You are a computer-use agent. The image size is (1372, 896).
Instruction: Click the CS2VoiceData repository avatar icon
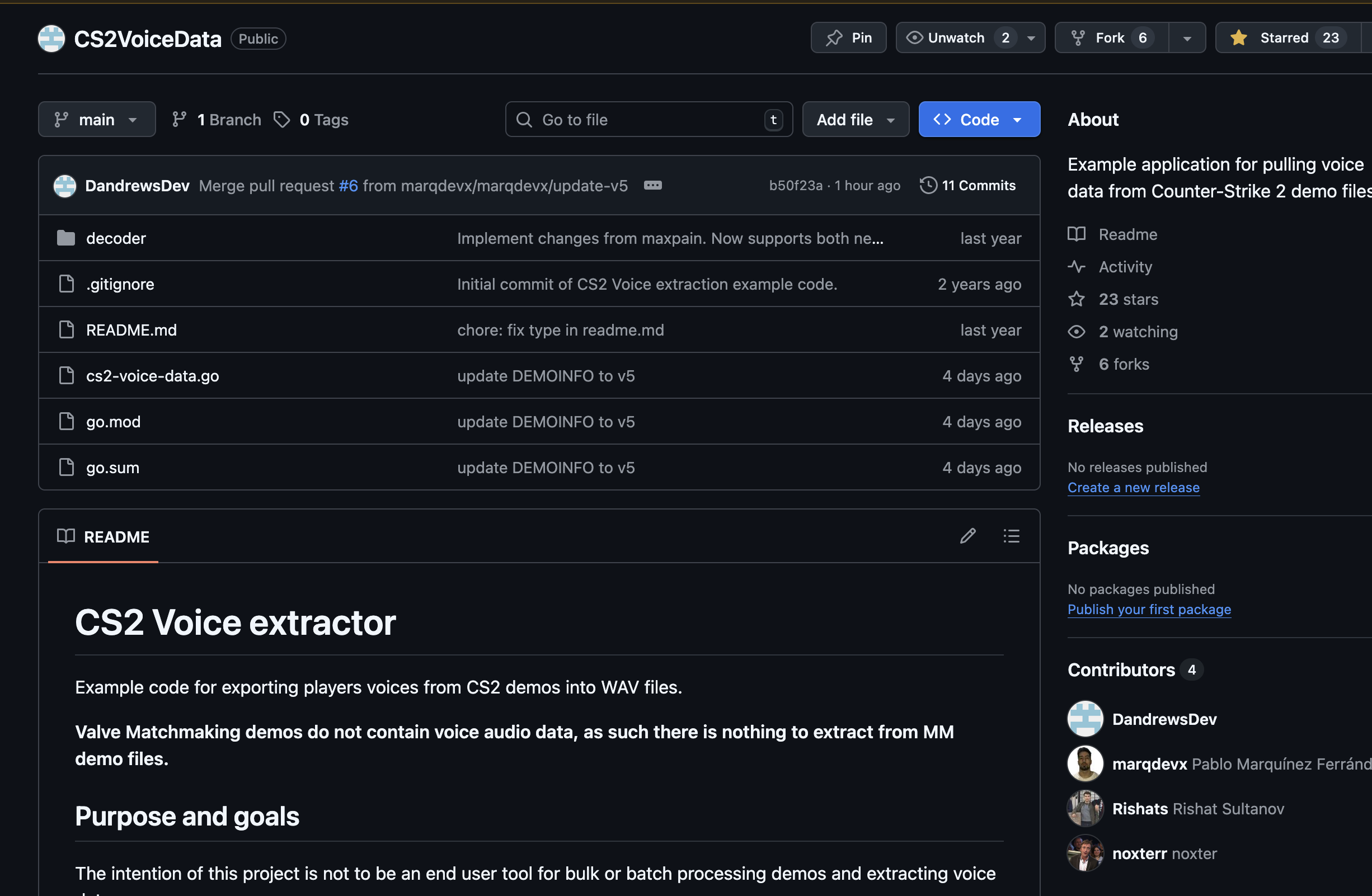(51, 39)
